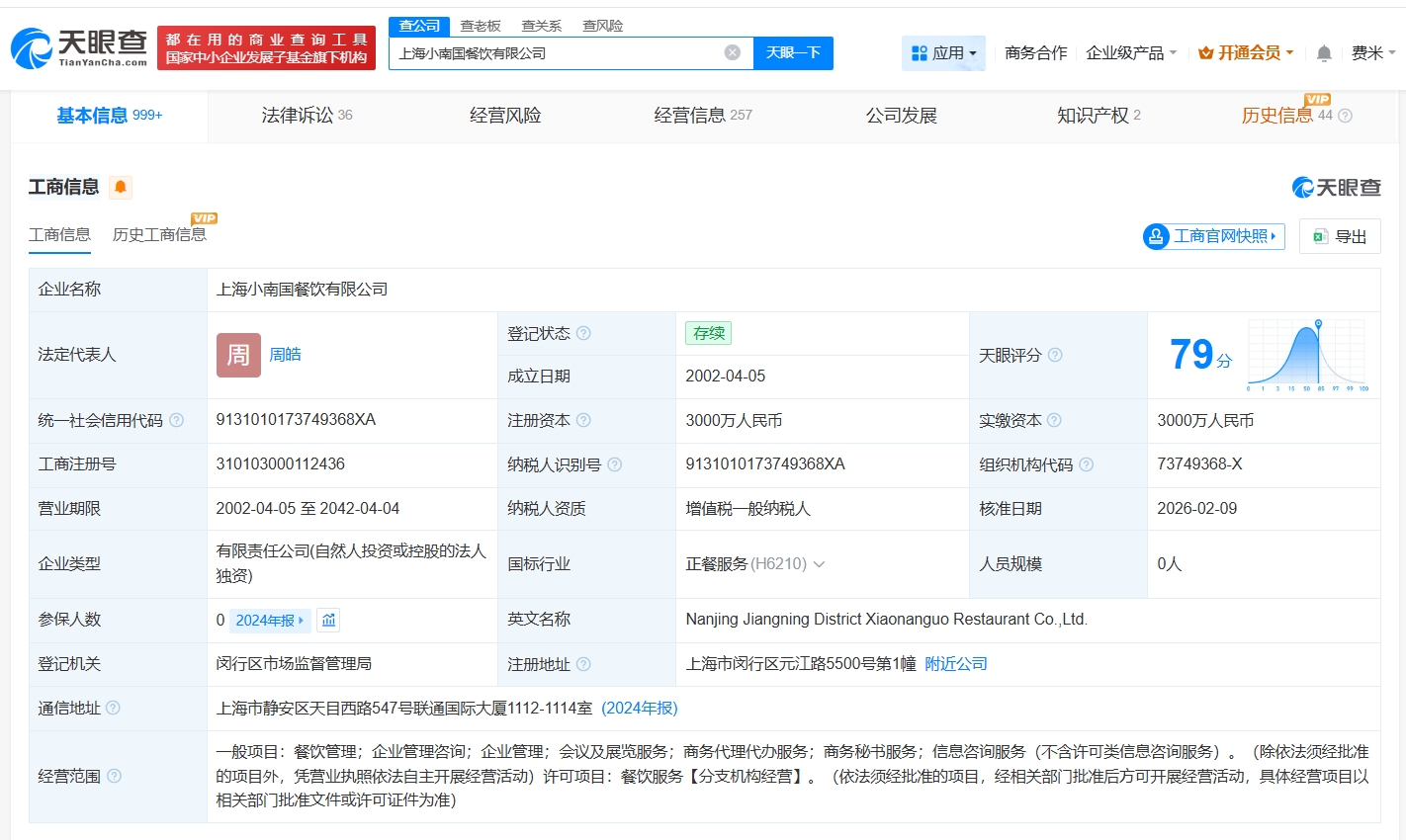Viewport: 1406px width, 840px height.
Task: Open the 应用 dropdown menu
Action: 943,53
